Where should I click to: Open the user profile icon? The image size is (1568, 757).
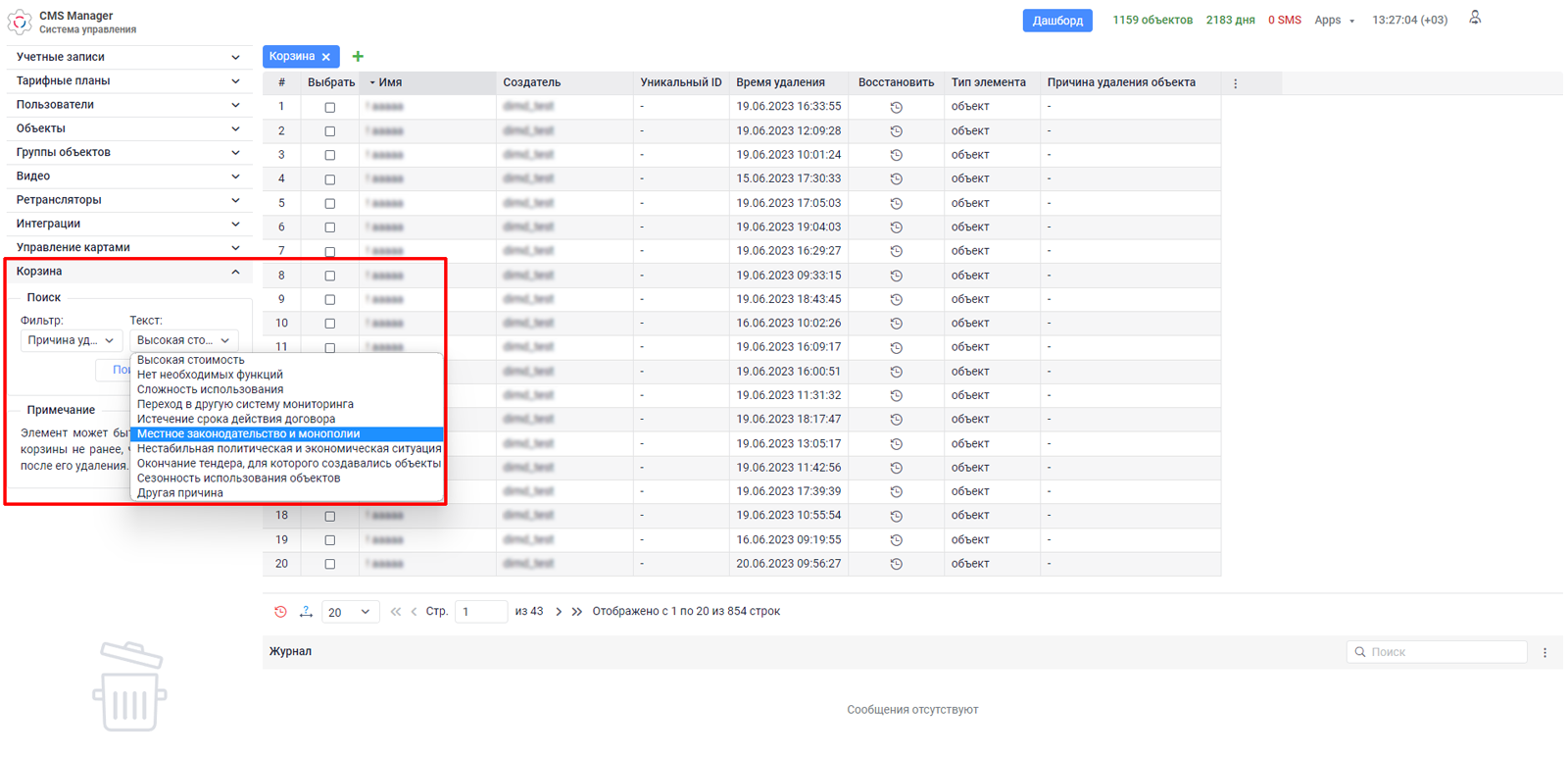tap(1475, 18)
